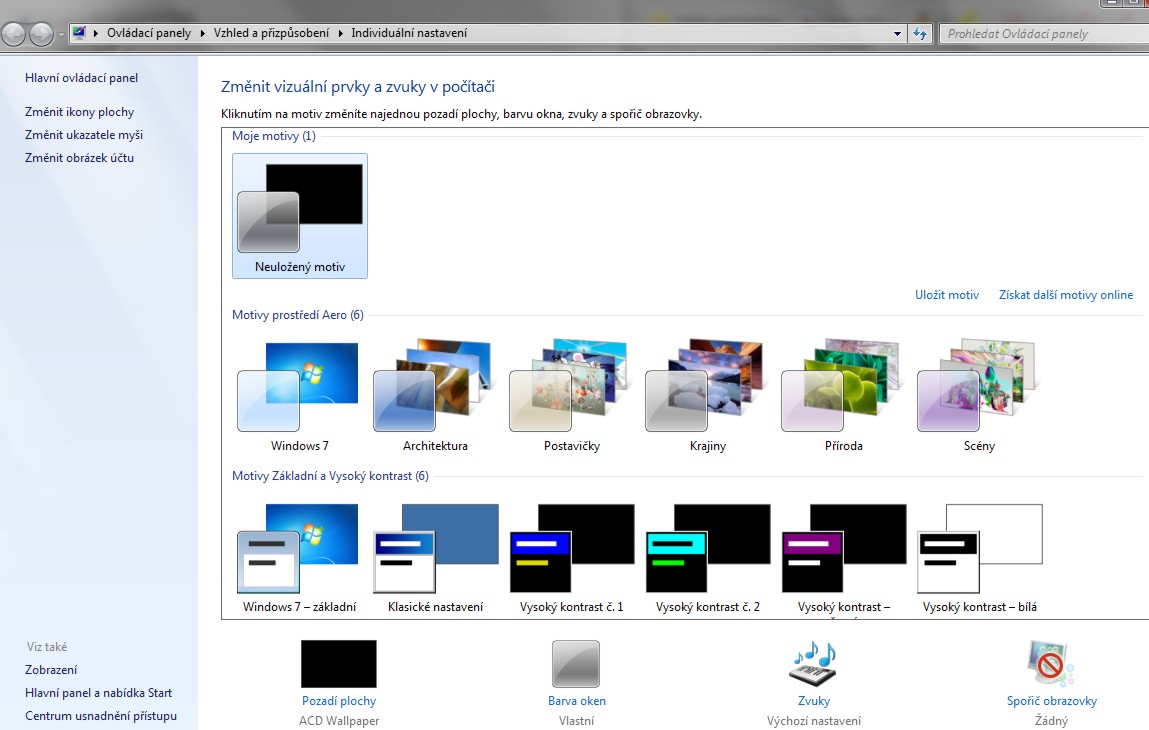Open Změnit ikony plochy
Viewport: 1149px width, 730px height.
79,111
